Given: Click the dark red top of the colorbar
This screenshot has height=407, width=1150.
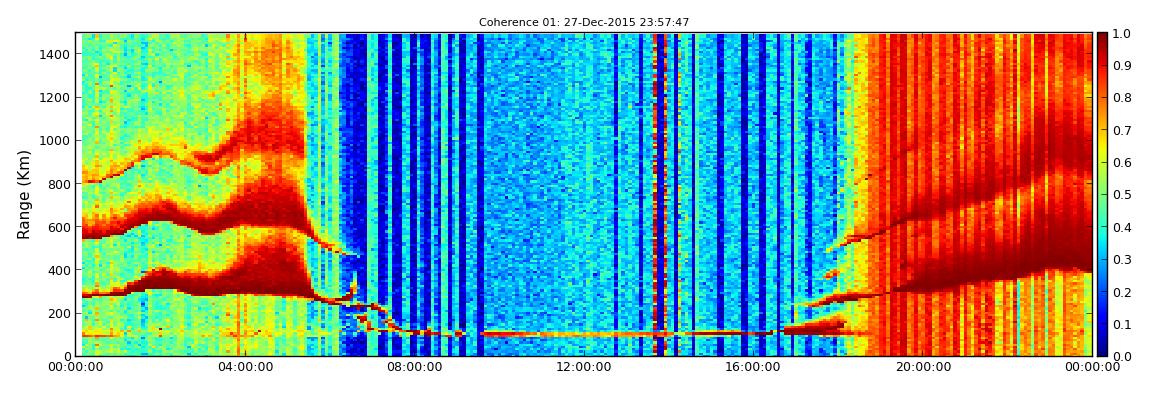Looking at the screenshot, I should tap(1103, 40).
